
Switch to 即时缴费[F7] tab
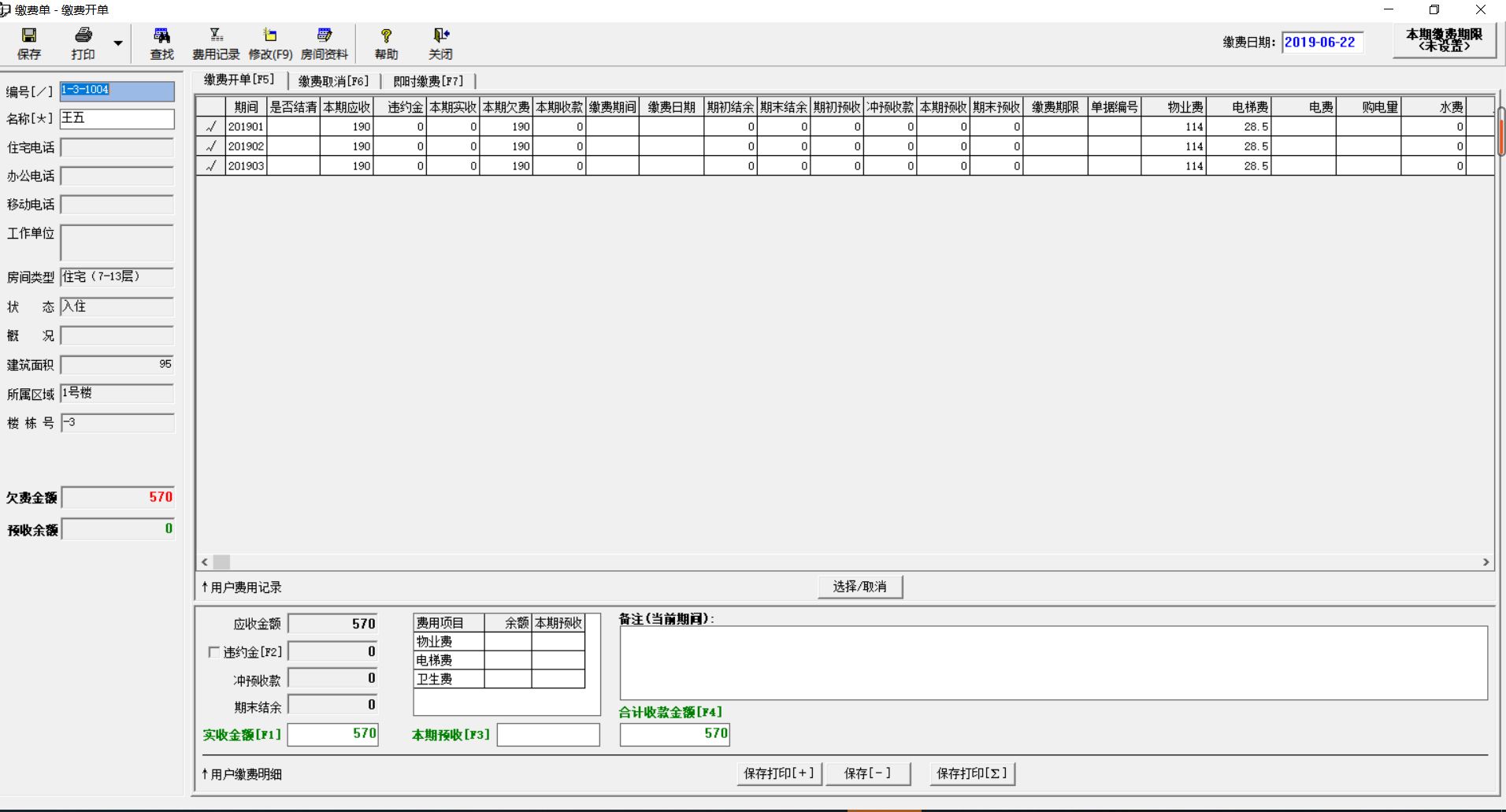click(x=428, y=81)
